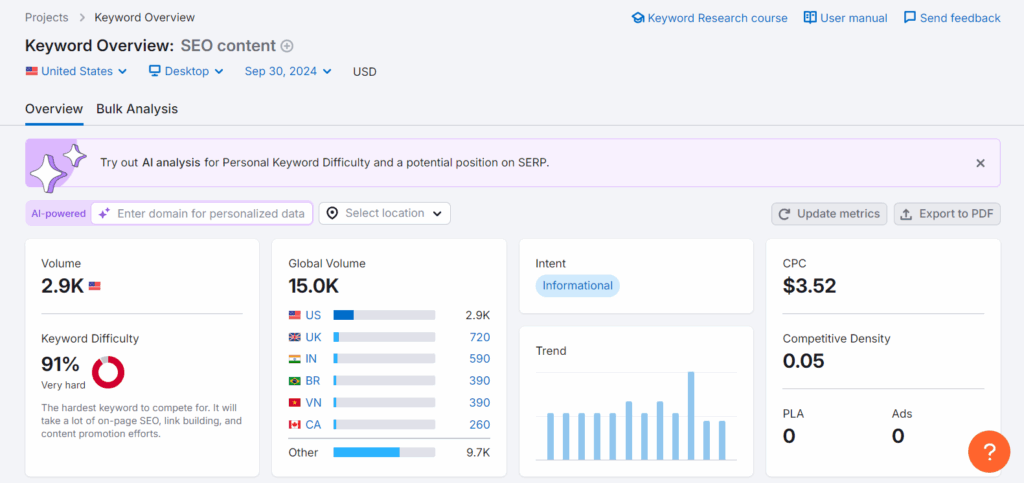
Task: Click the IN volume value 590
Action: click(x=479, y=359)
